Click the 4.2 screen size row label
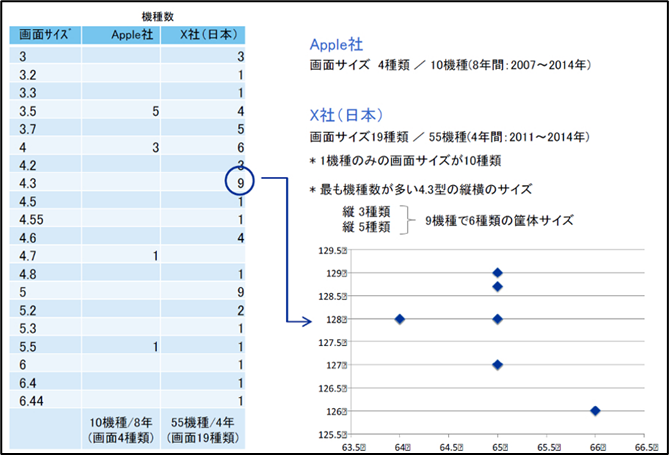This screenshot has height=455, width=669. pos(28,166)
